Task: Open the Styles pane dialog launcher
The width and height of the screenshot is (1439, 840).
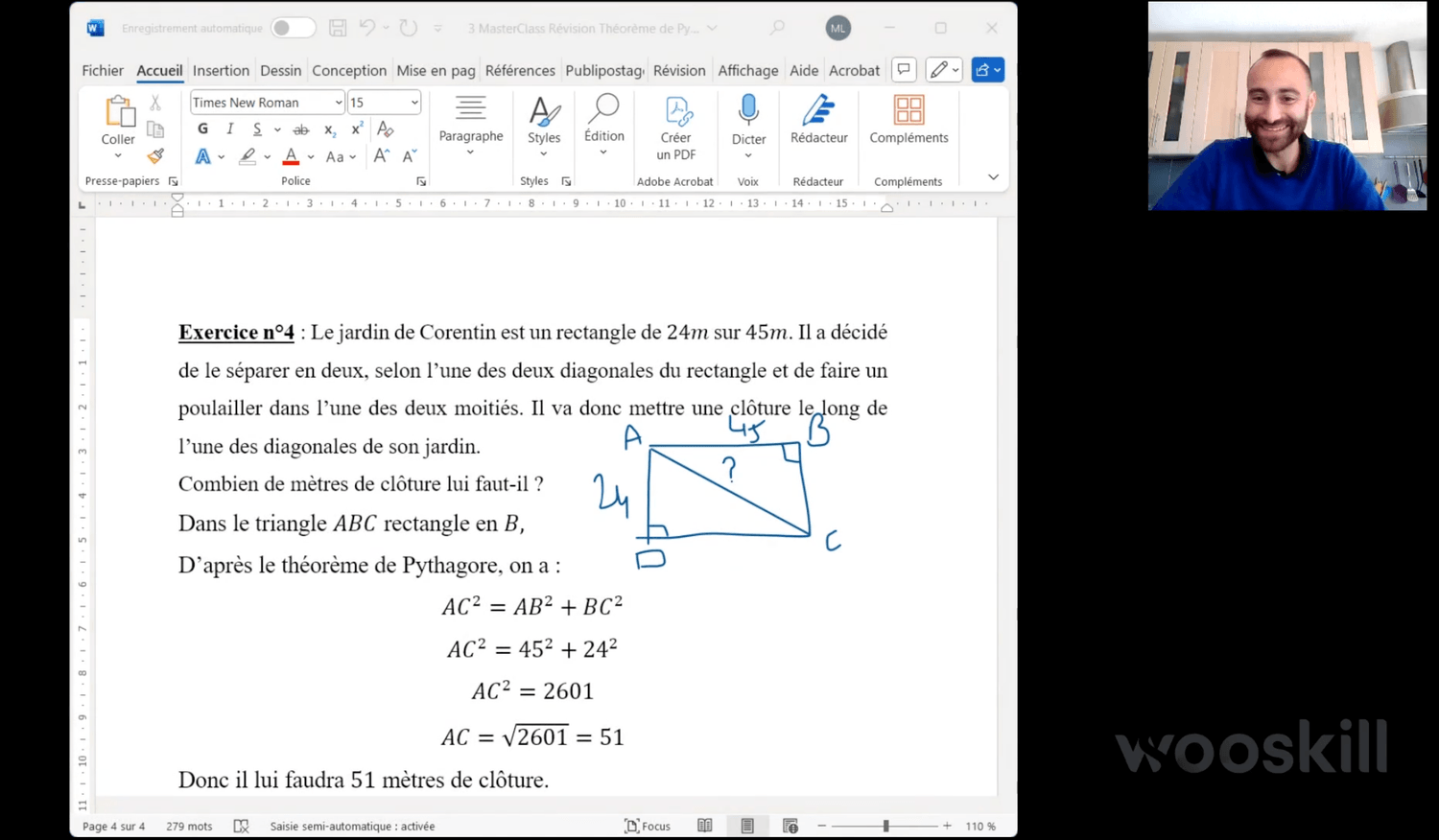Action: click(566, 181)
